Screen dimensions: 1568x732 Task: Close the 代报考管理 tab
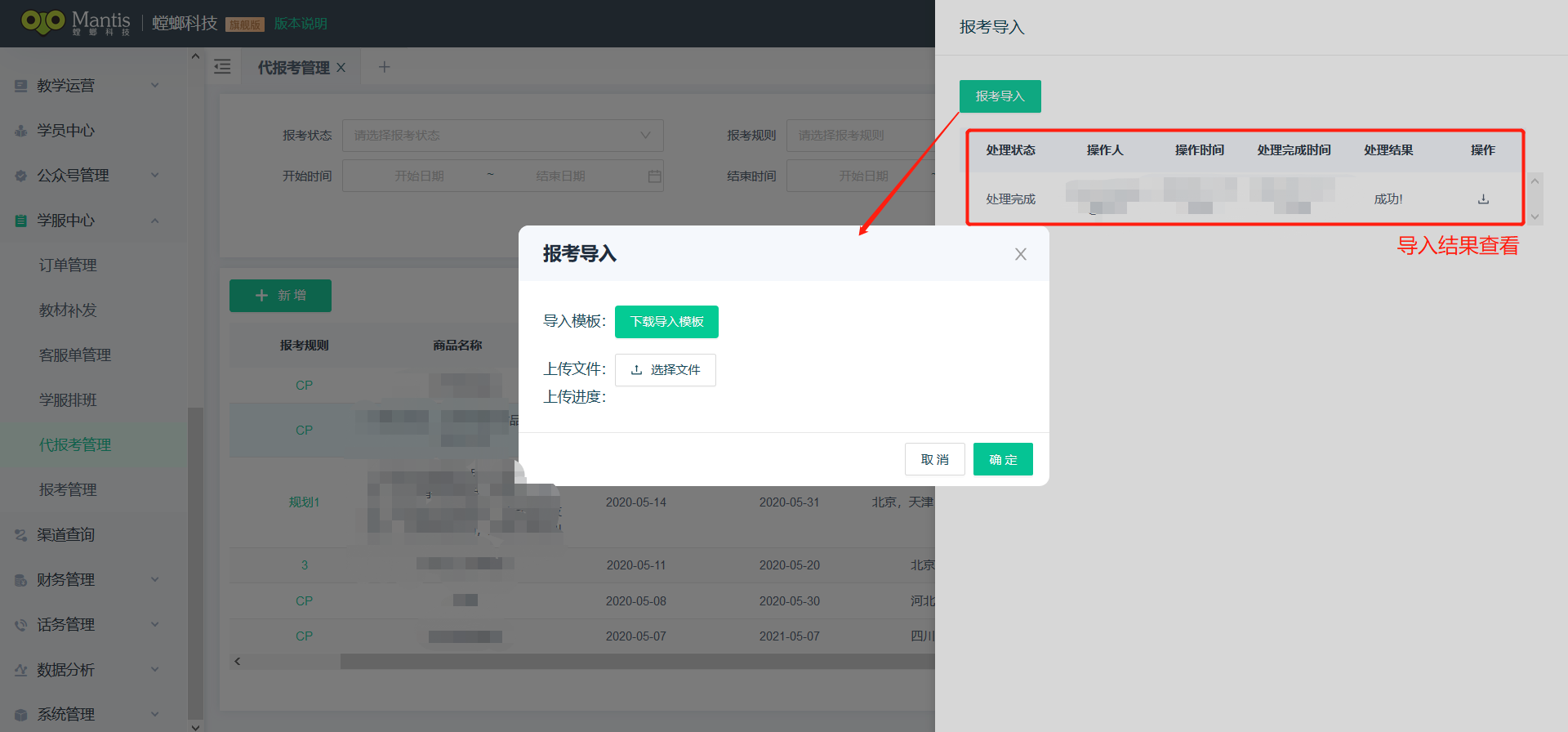341,68
